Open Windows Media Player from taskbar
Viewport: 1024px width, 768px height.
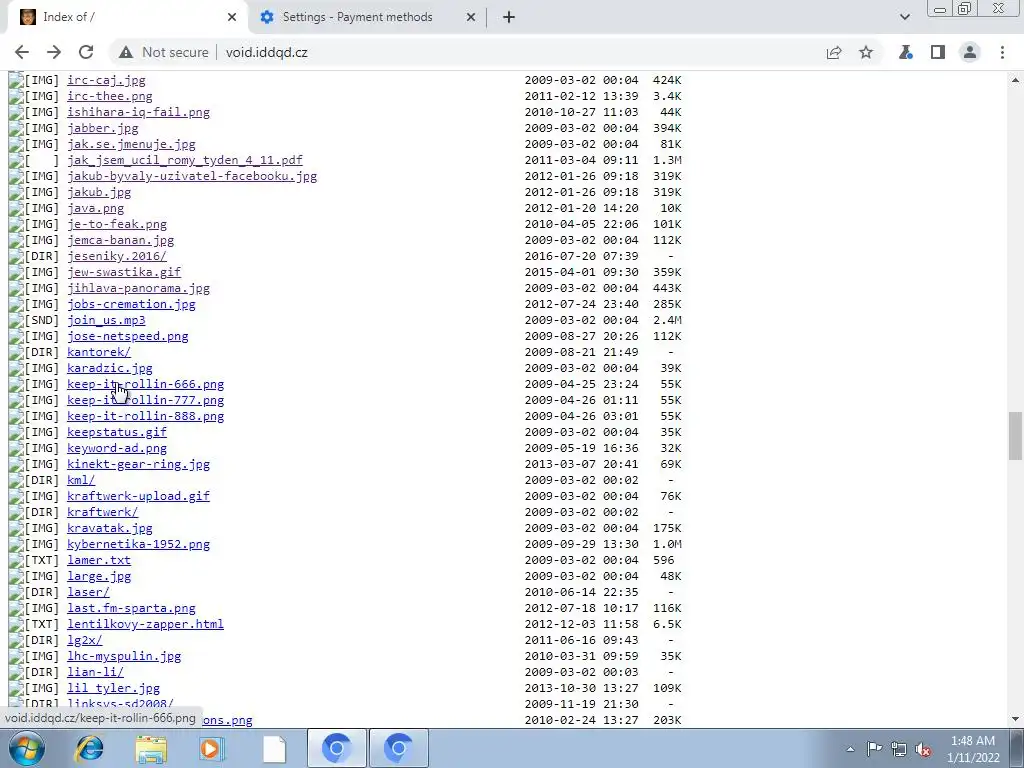211,748
